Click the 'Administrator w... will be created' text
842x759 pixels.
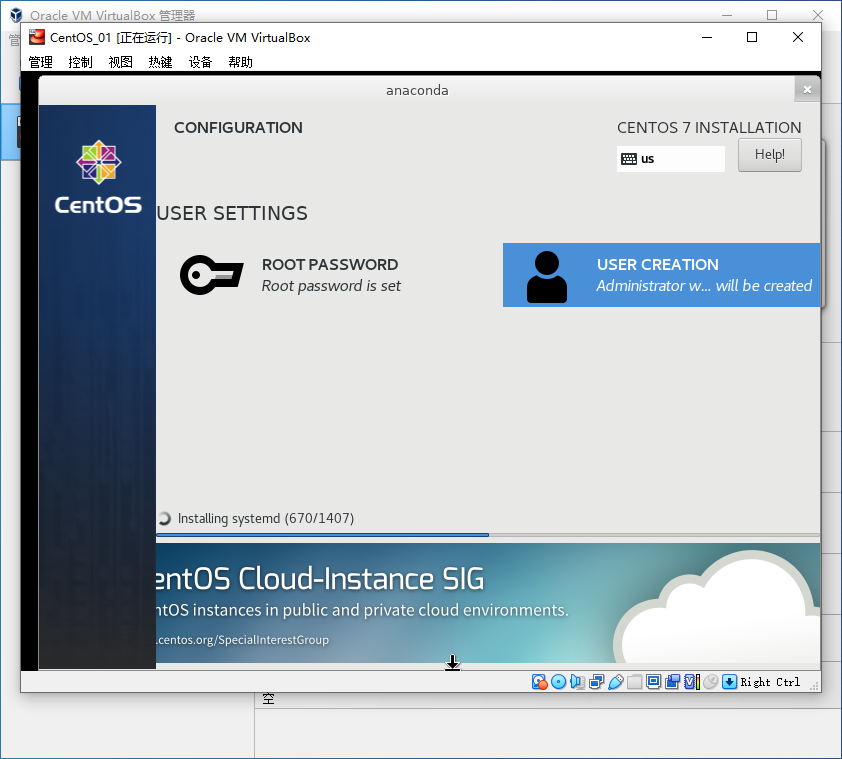(704, 286)
